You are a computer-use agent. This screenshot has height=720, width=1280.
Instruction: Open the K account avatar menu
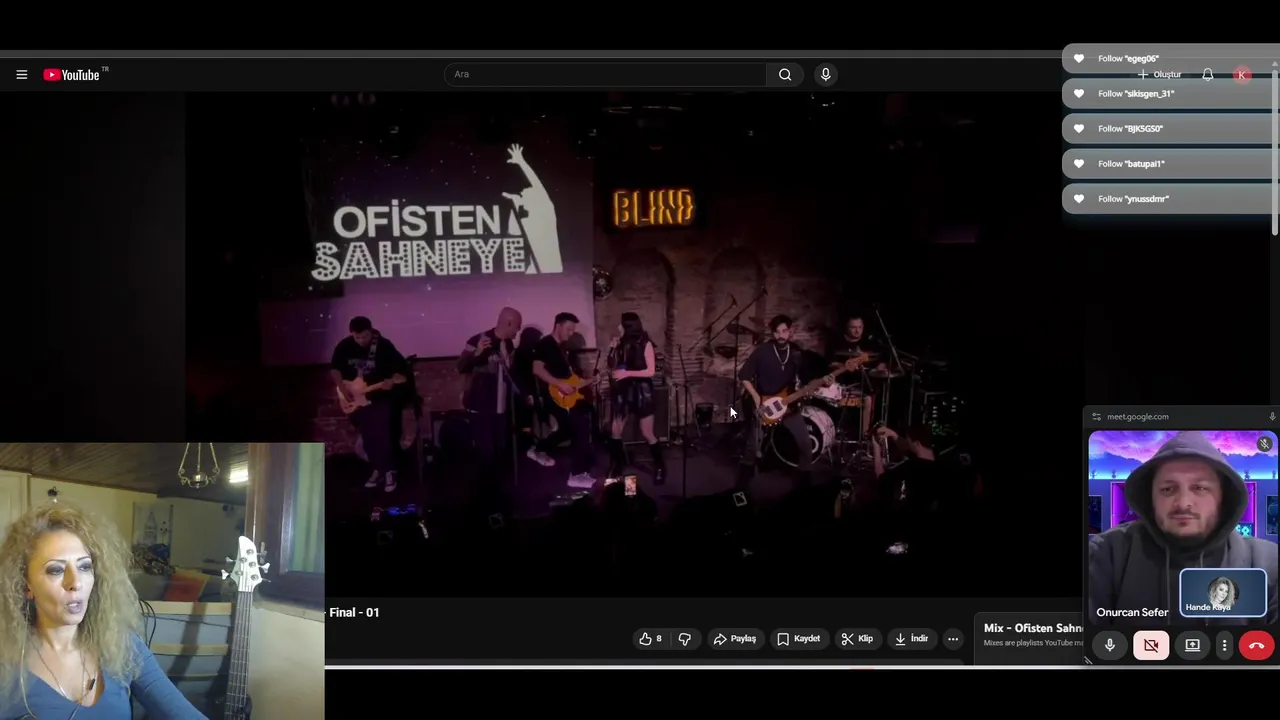1242,75
